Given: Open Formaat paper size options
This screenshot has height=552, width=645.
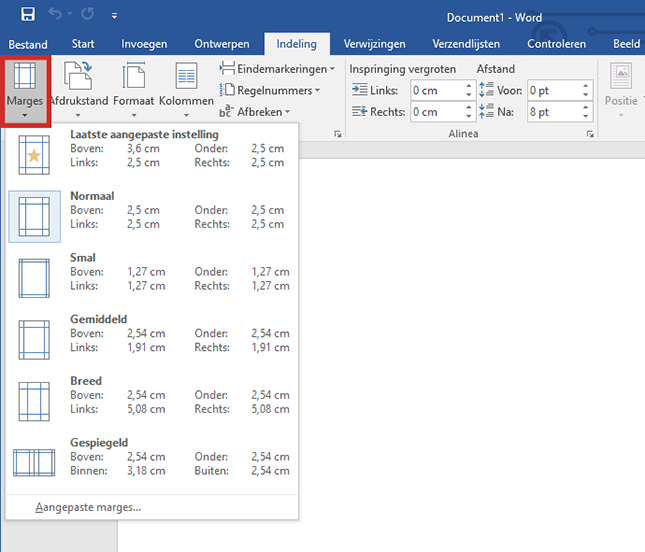Looking at the screenshot, I should coord(133,90).
